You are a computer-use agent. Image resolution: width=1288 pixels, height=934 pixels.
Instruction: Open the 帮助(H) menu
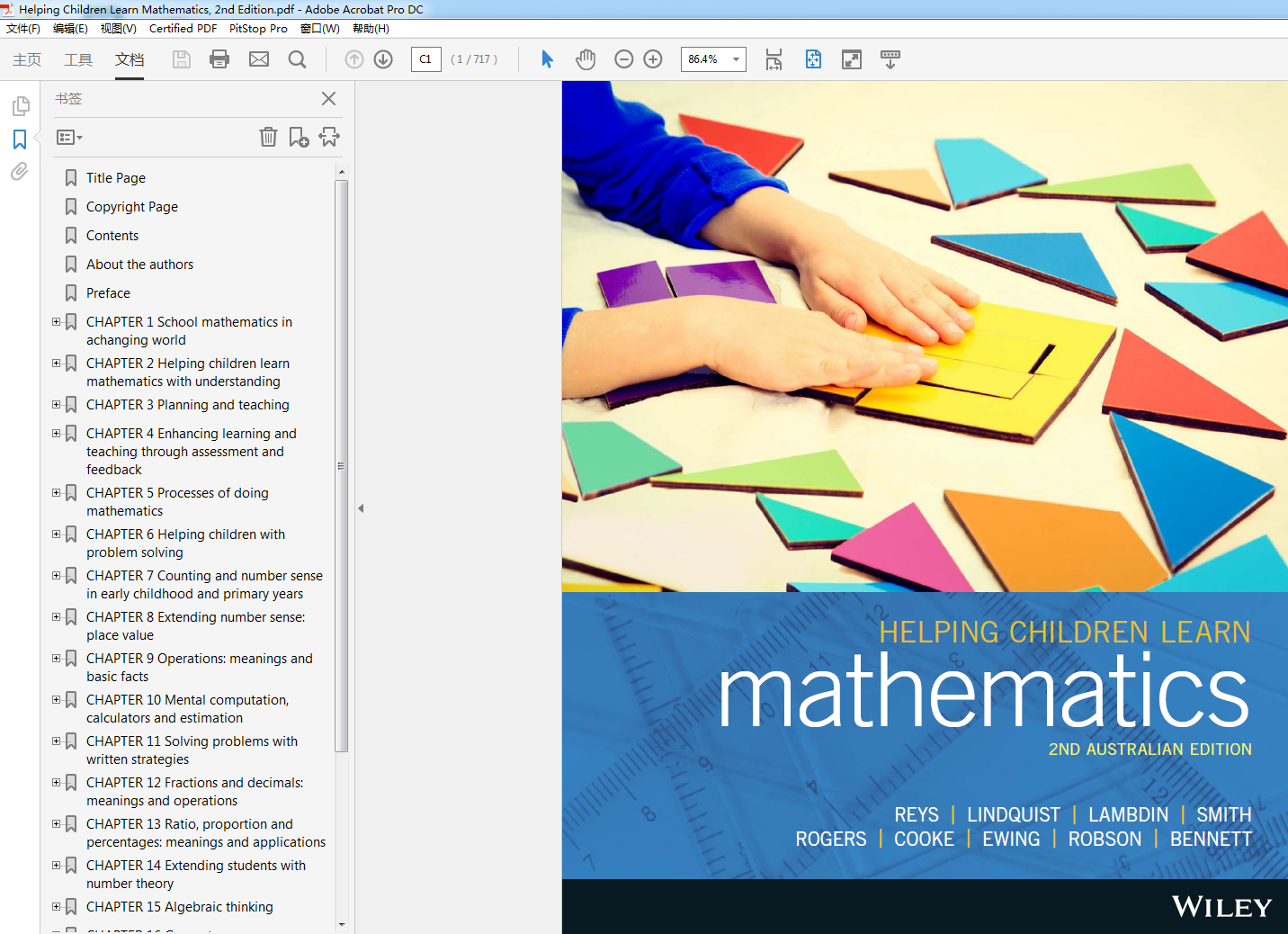(x=371, y=29)
